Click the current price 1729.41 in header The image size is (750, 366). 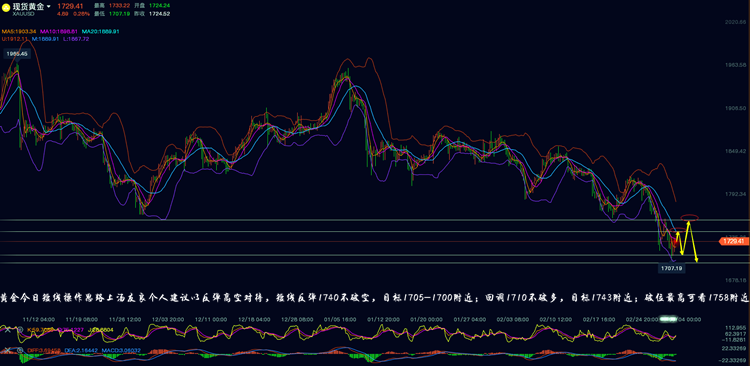(70, 6)
